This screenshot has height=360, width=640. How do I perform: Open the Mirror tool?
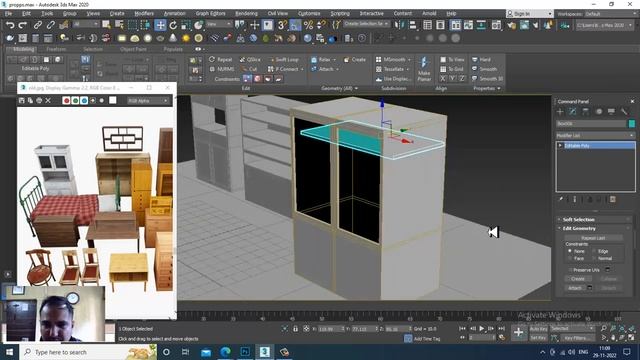pos(399,25)
